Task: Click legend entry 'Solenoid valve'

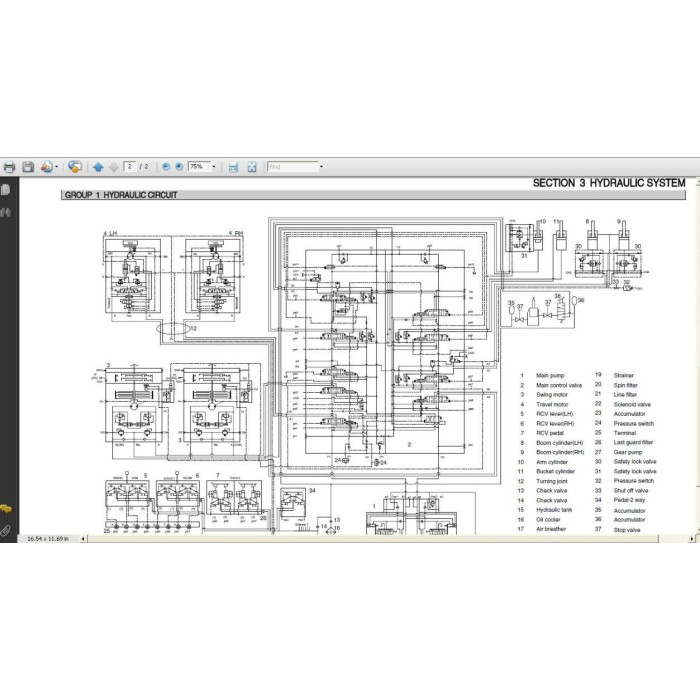Action: [632, 404]
